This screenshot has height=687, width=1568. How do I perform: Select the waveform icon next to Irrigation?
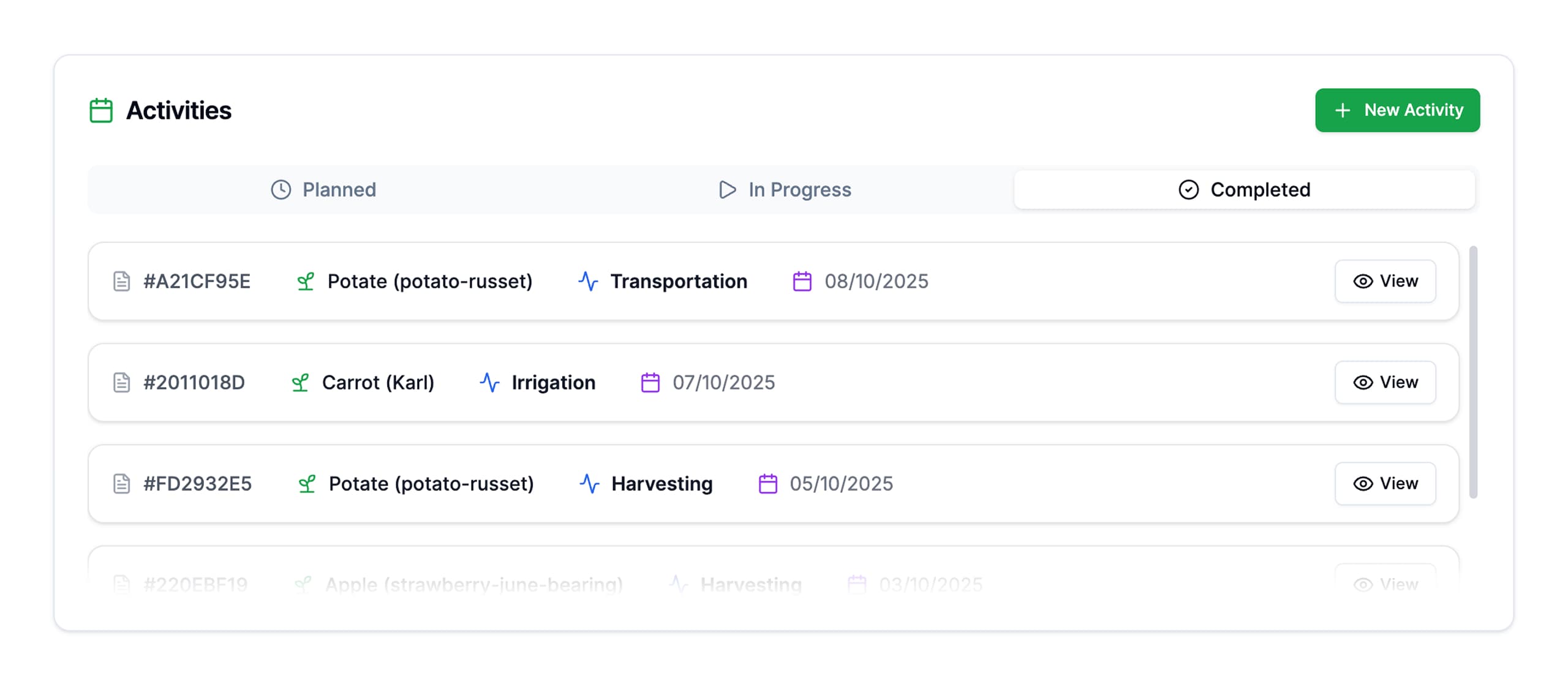pyautogui.click(x=489, y=382)
